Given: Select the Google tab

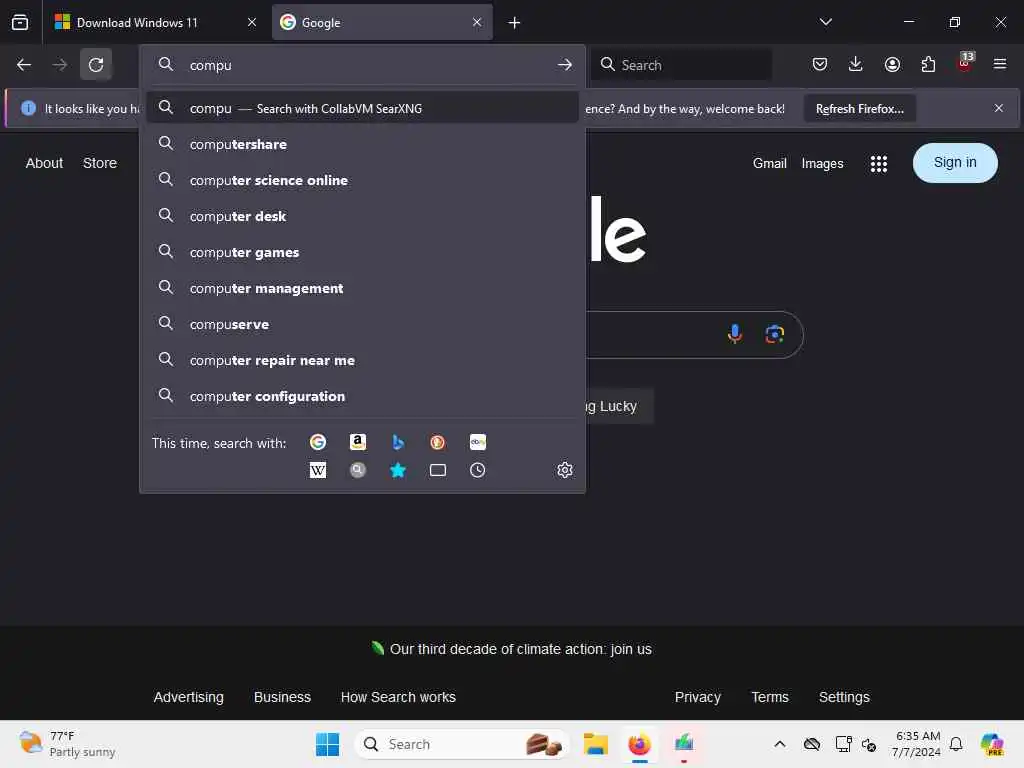Looking at the screenshot, I should (x=382, y=22).
